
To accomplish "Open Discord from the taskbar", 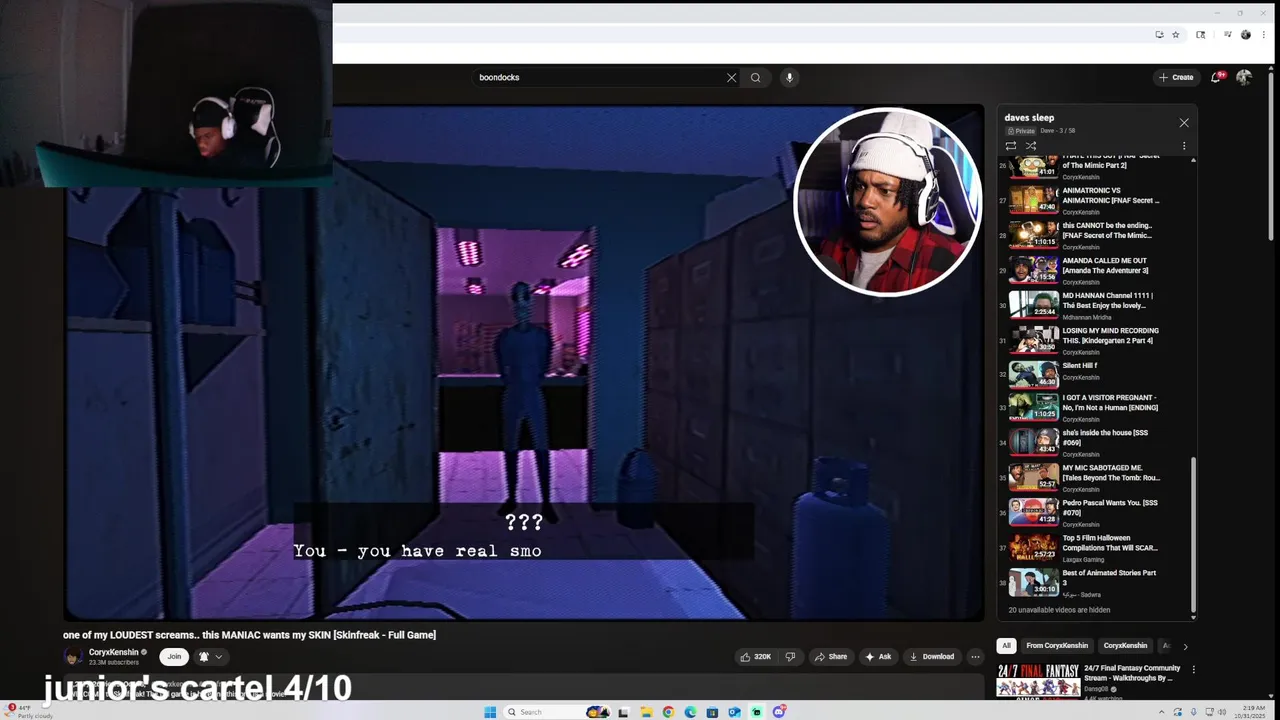I will pos(778,712).
